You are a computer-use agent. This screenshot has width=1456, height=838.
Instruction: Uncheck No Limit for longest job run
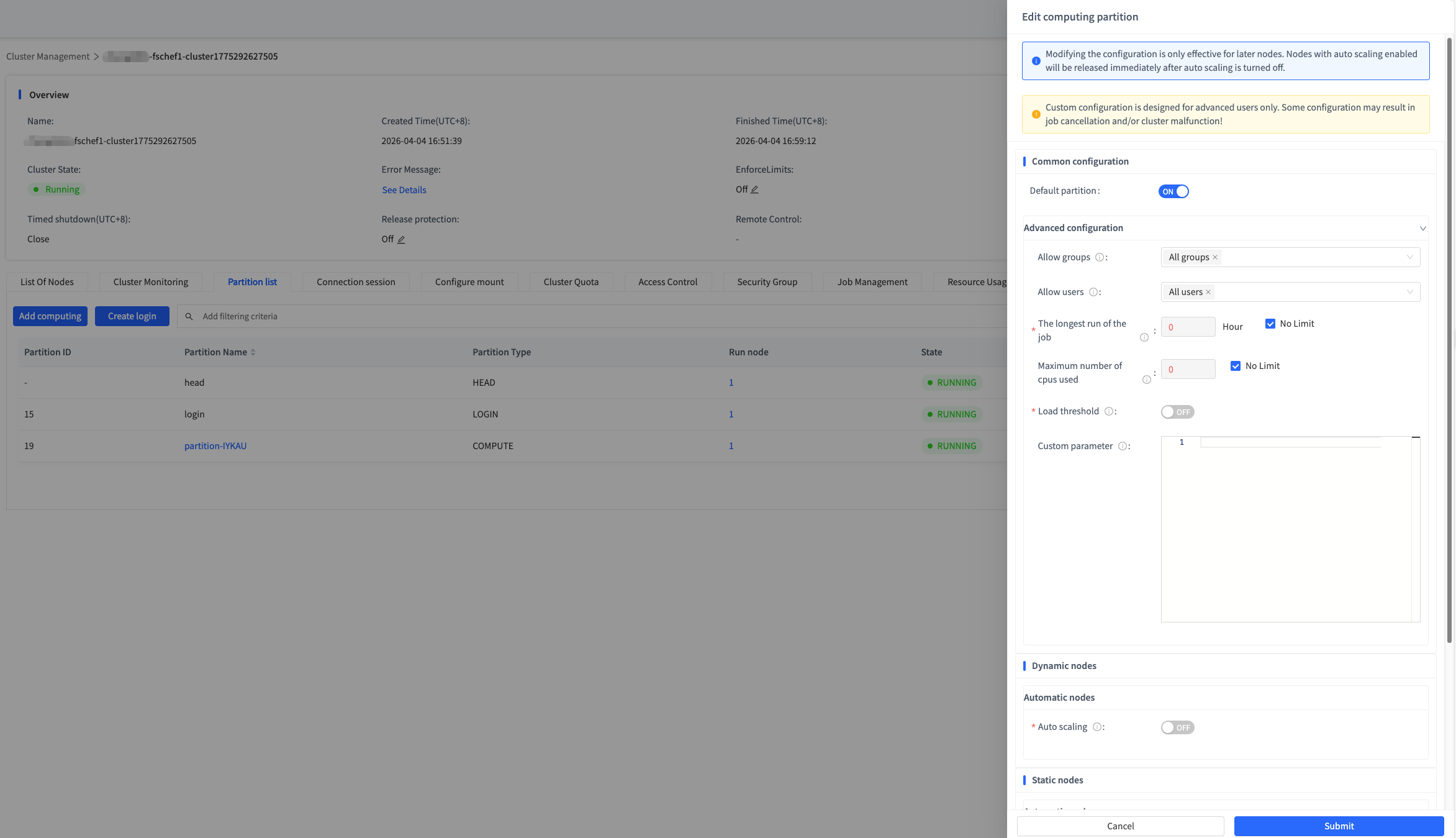coord(1270,324)
